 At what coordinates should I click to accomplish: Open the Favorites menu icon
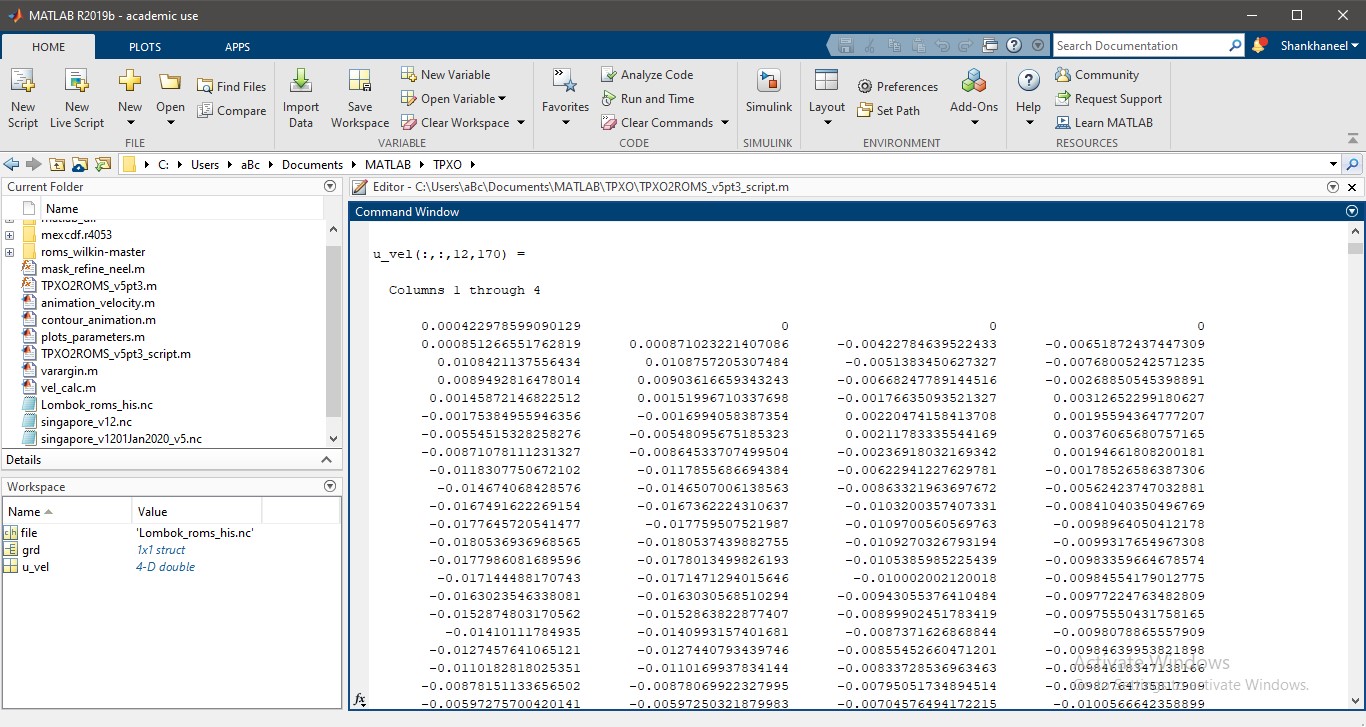pyautogui.click(x=565, y=84)
